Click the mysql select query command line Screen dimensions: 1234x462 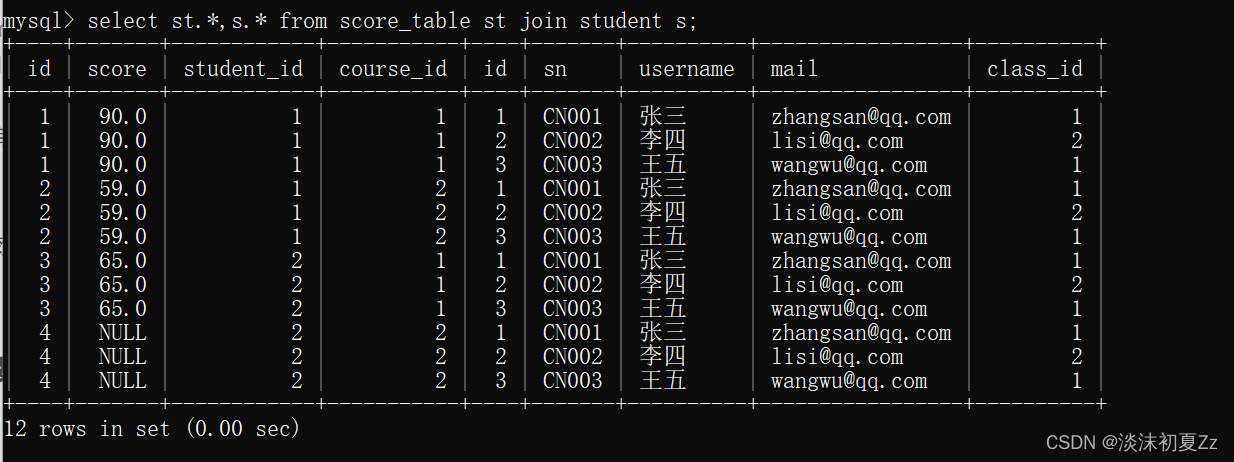[x=349, y=21]
